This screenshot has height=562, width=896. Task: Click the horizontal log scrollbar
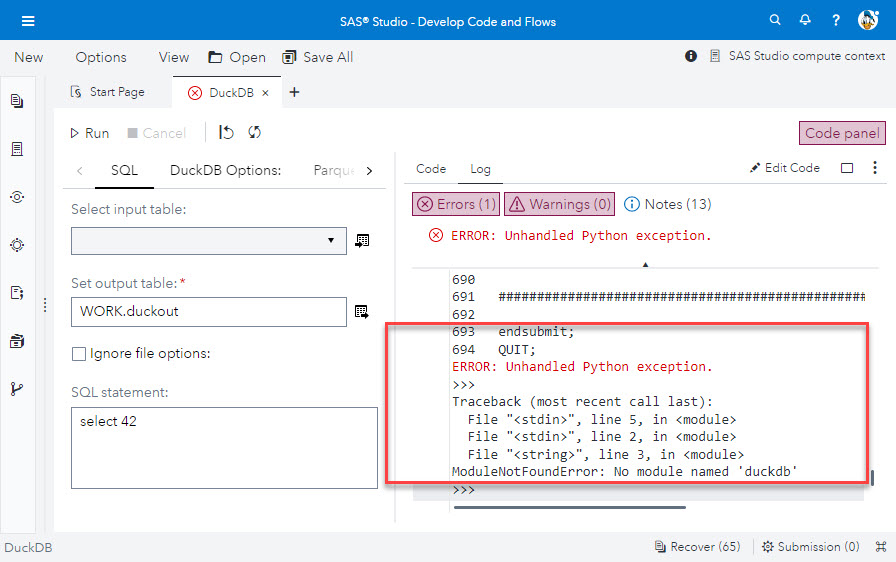click(x=570, y=507)
